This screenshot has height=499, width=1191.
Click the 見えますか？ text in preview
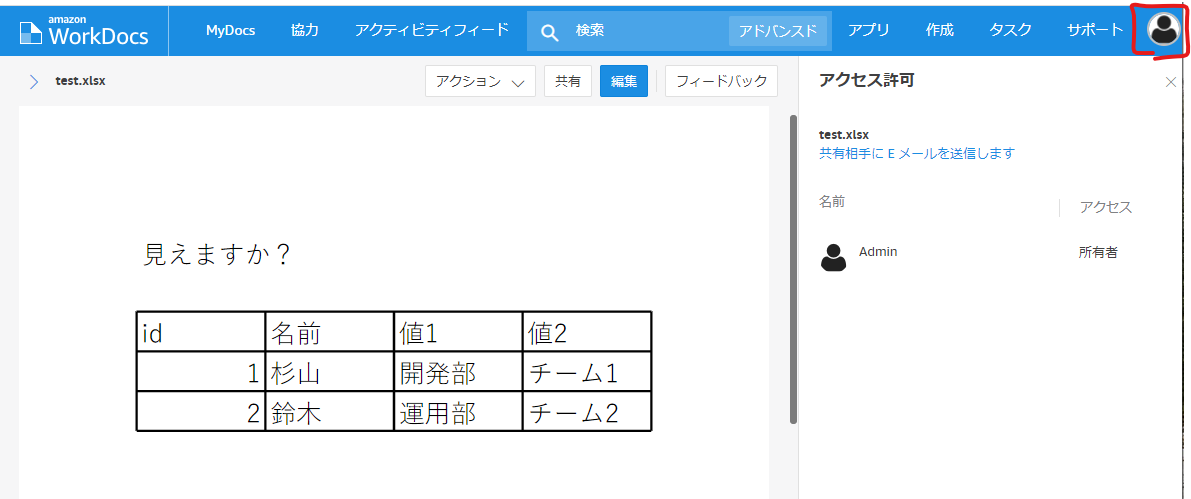tap(218, 254)
